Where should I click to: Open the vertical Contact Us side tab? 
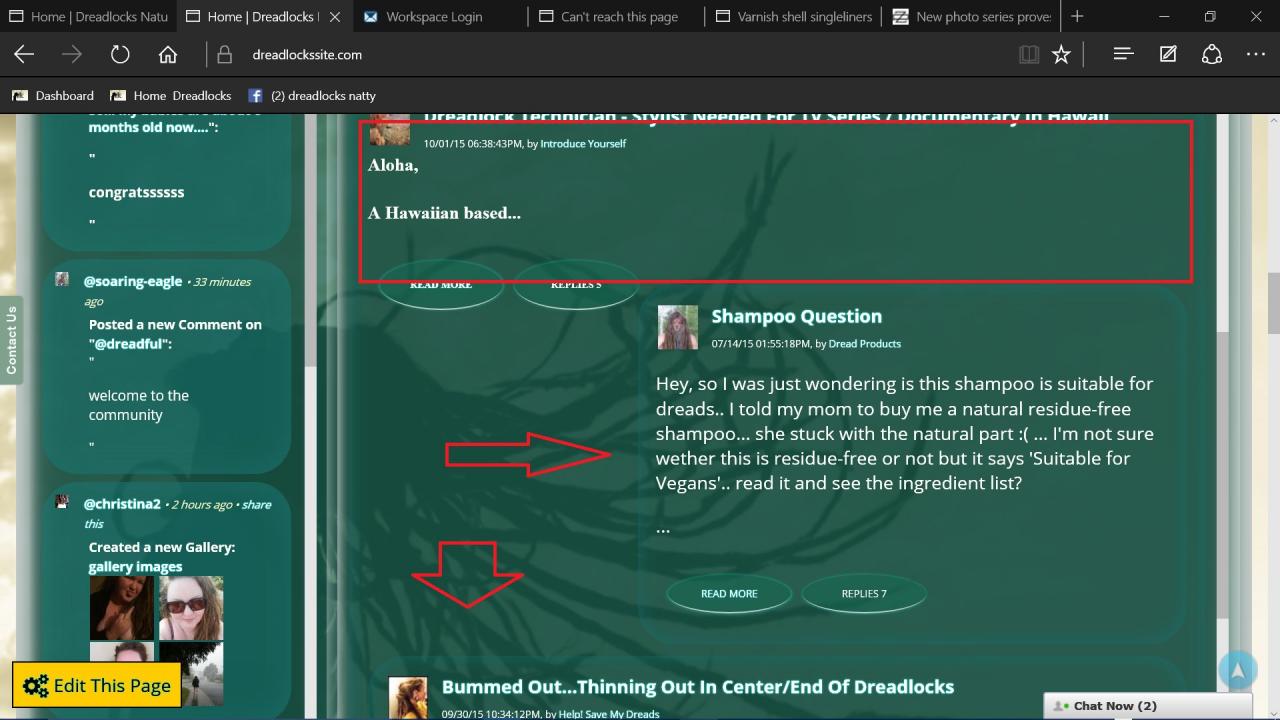(x=11, y=340)
